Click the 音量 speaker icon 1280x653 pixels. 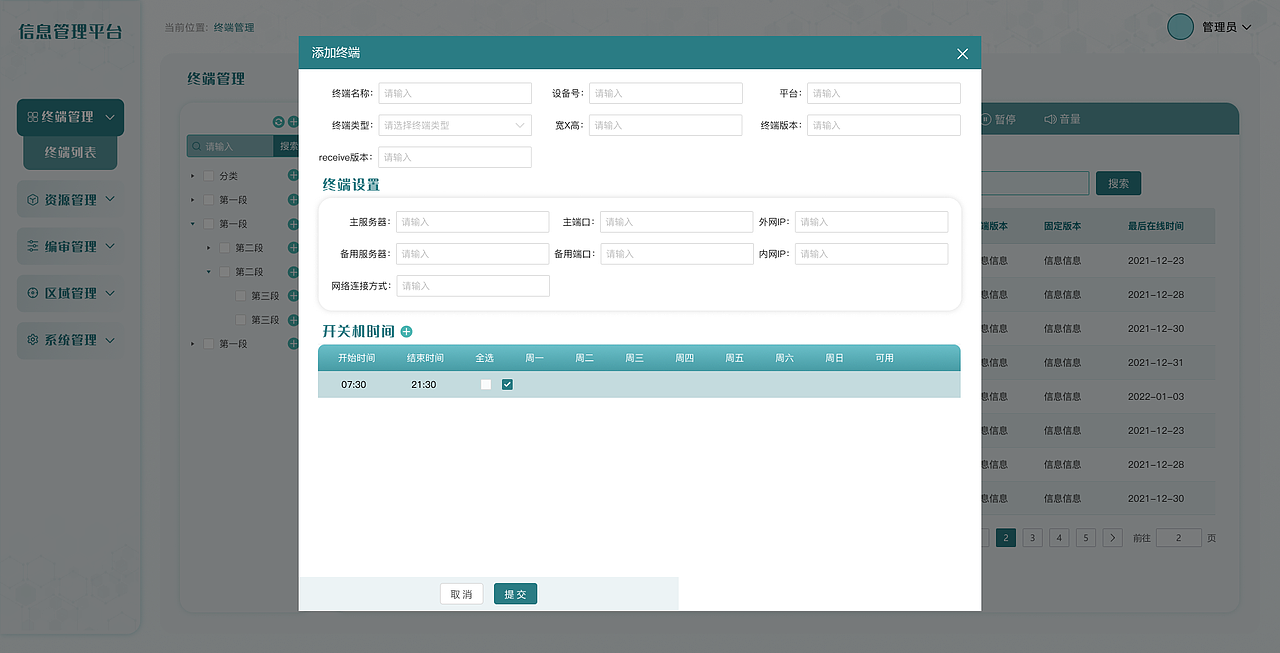click(x=1050, y=119)
